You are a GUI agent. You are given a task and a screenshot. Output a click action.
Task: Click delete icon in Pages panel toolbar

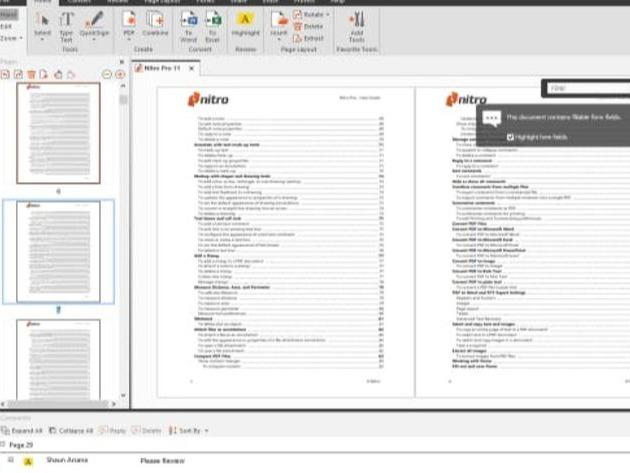pyautogui.click(x=32, y=74)
